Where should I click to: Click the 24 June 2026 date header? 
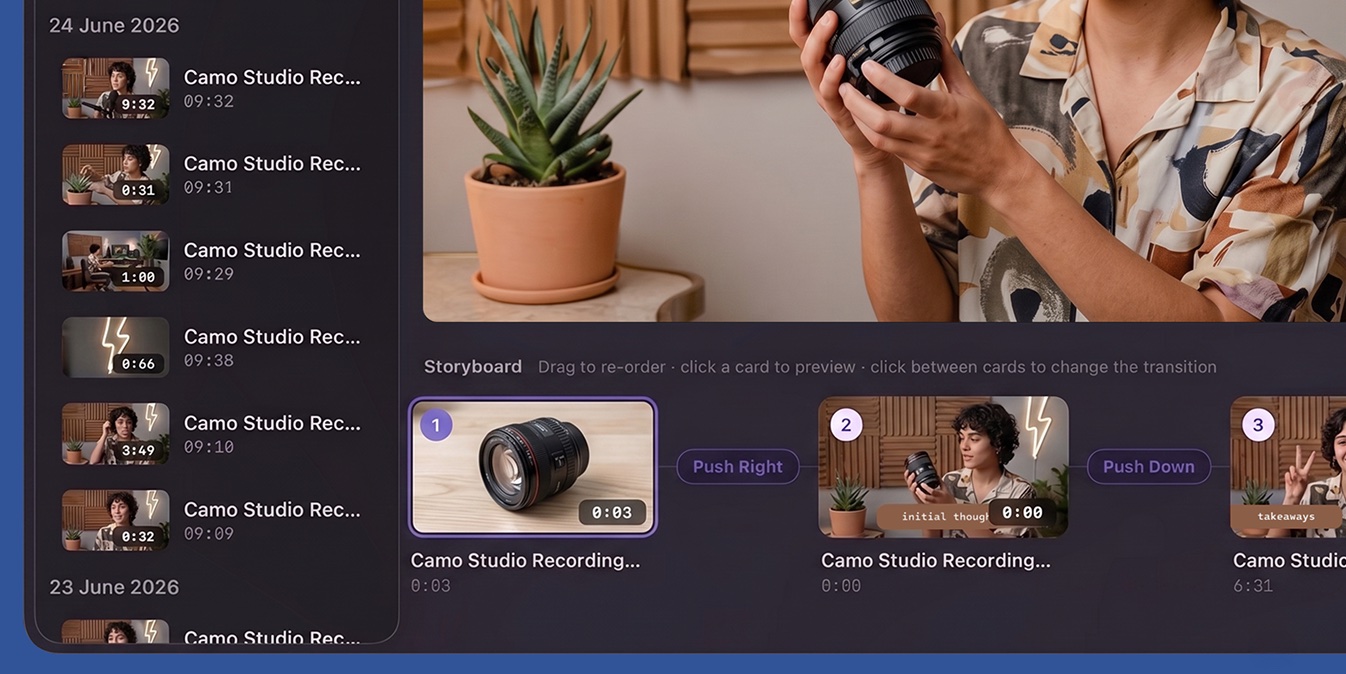[x=114, y=25]
